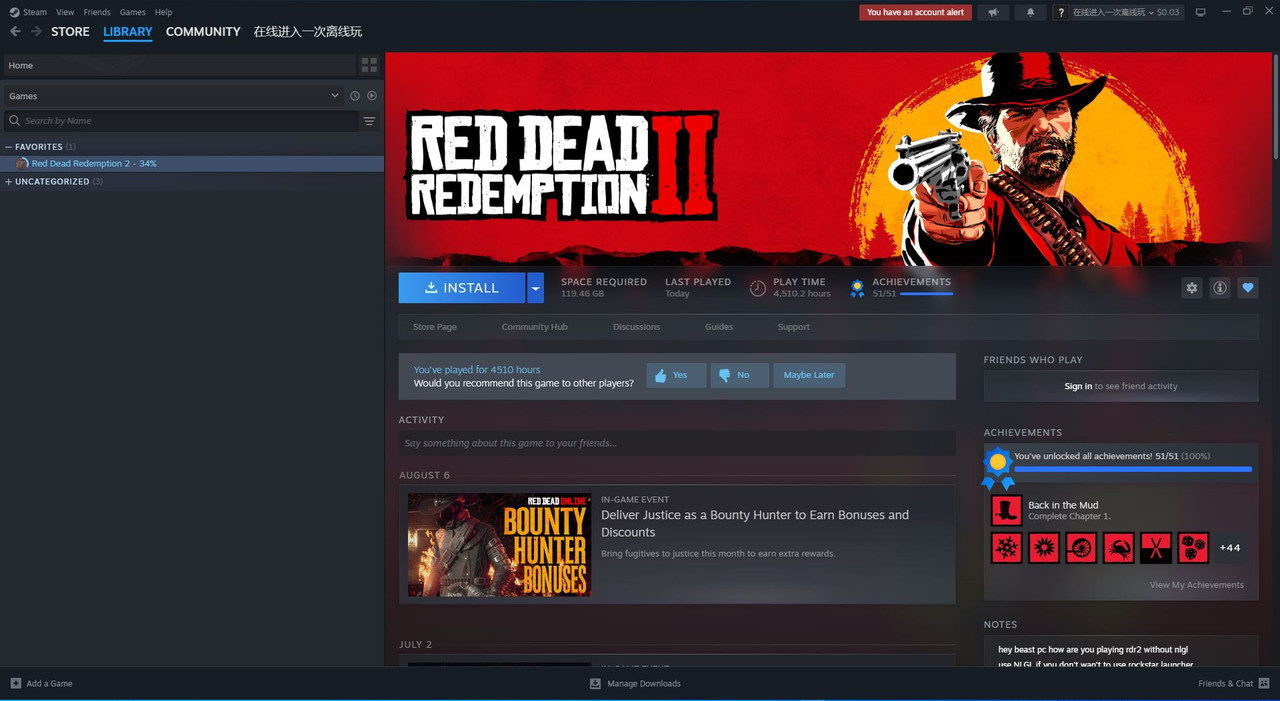Open the Help menu
This screenshot has height=701, width=1280.
(x=163, y=12)
